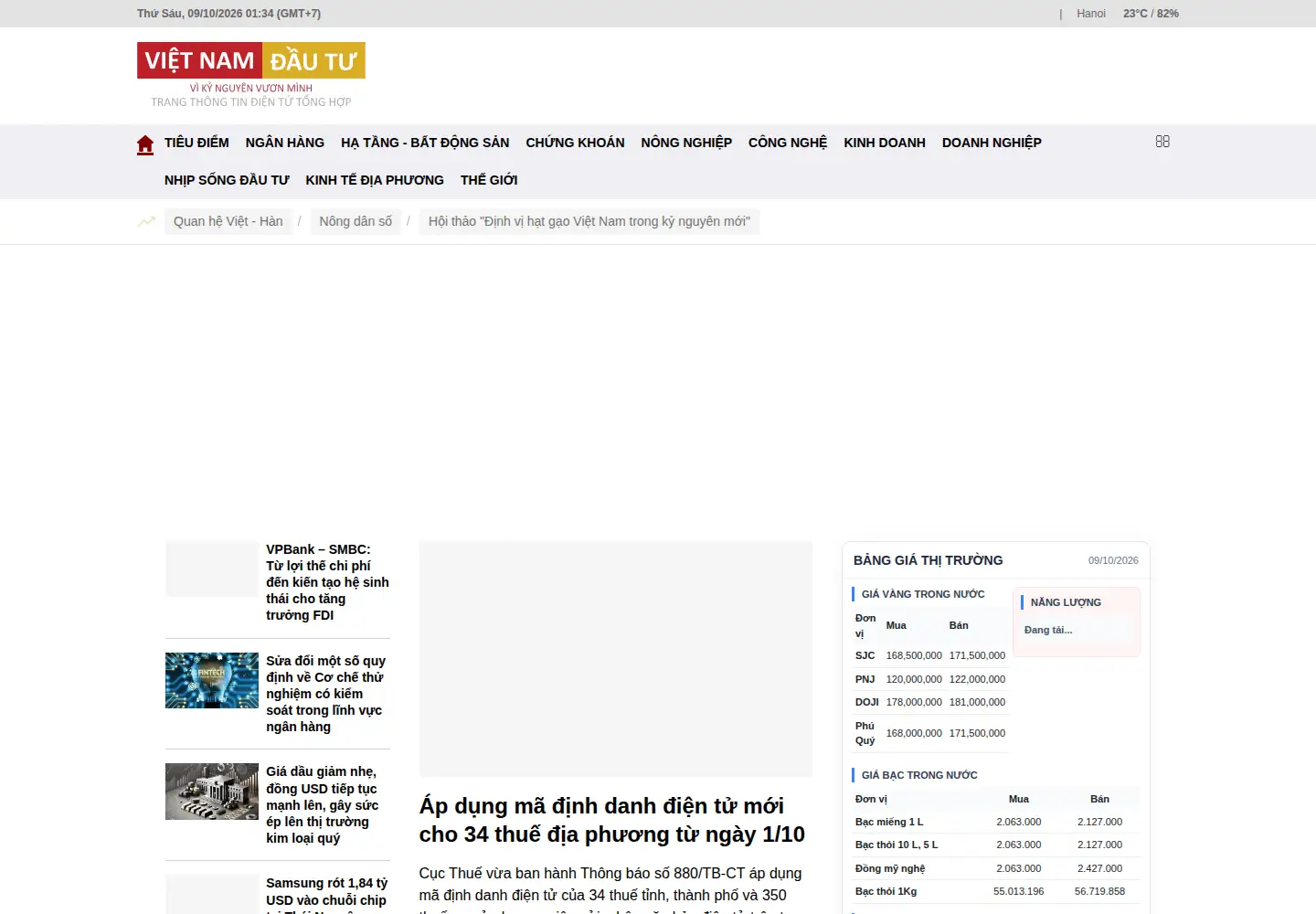This screenshot has height=914, width=1316.
Task: Click the '23°C / 82%' weather reading
Action: pos(1151,14)
